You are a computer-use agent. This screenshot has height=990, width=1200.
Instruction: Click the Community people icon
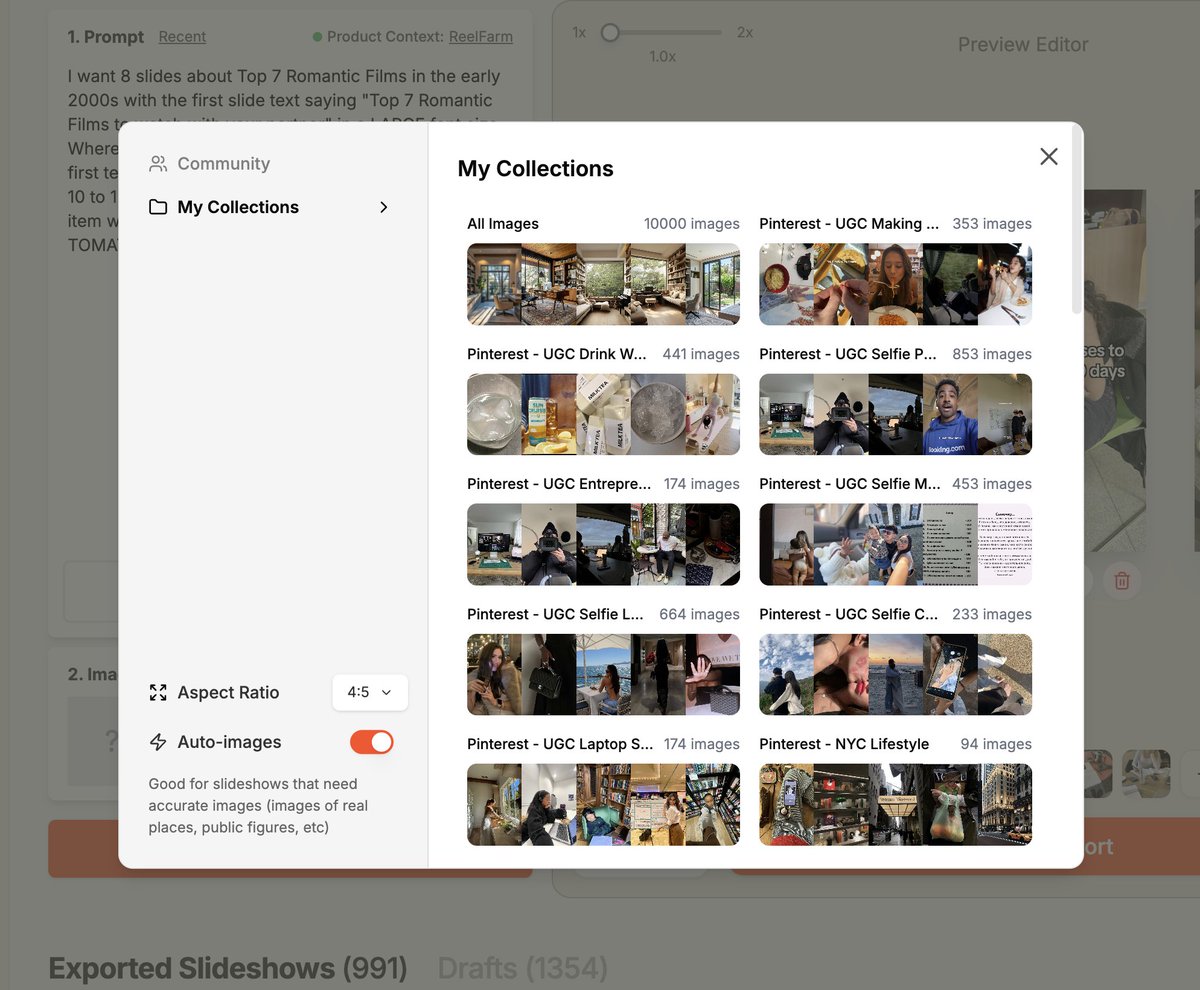[x=158, y=164]
